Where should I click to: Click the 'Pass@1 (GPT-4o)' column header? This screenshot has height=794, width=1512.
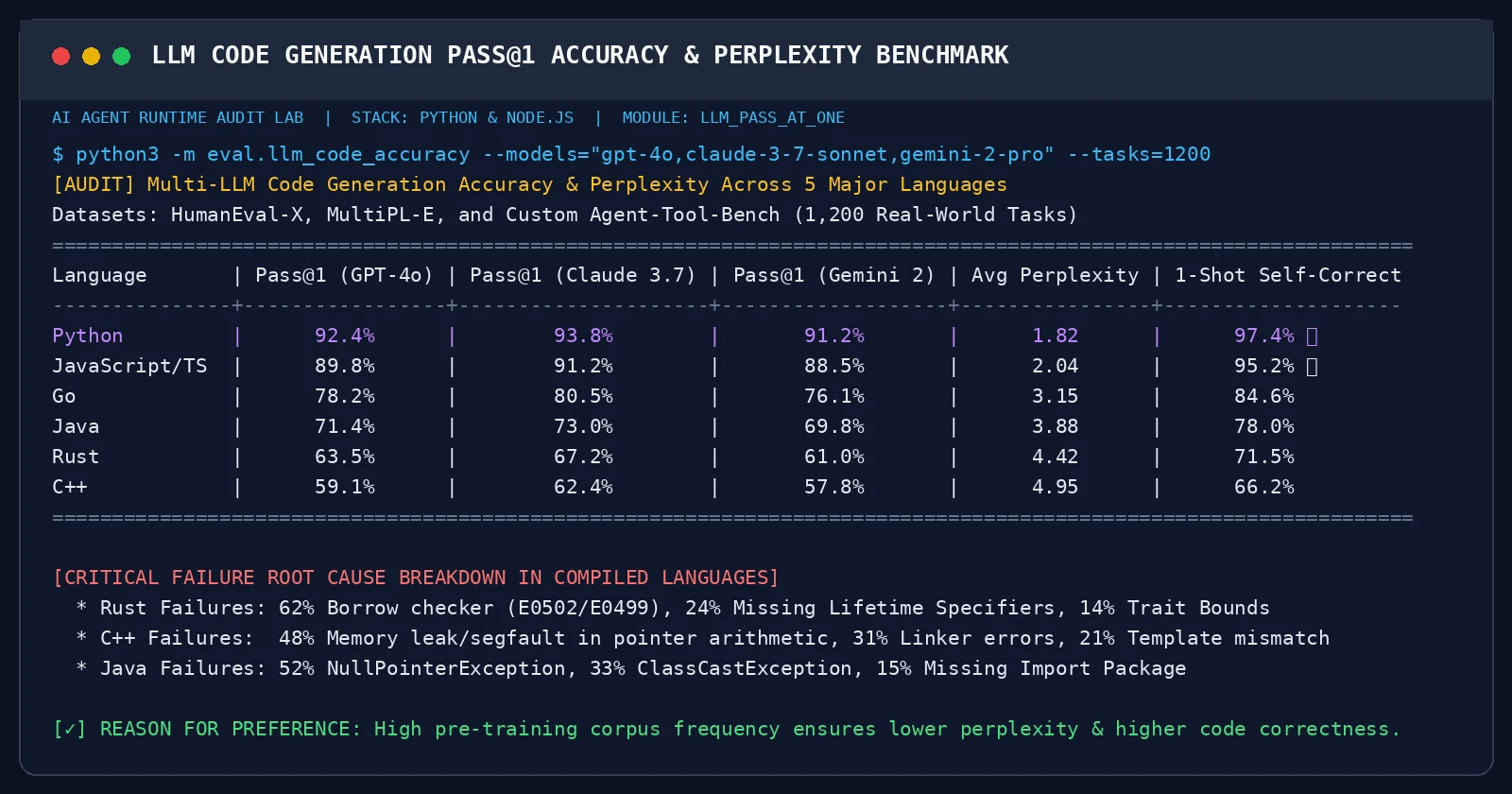click(x=344, y=275)
